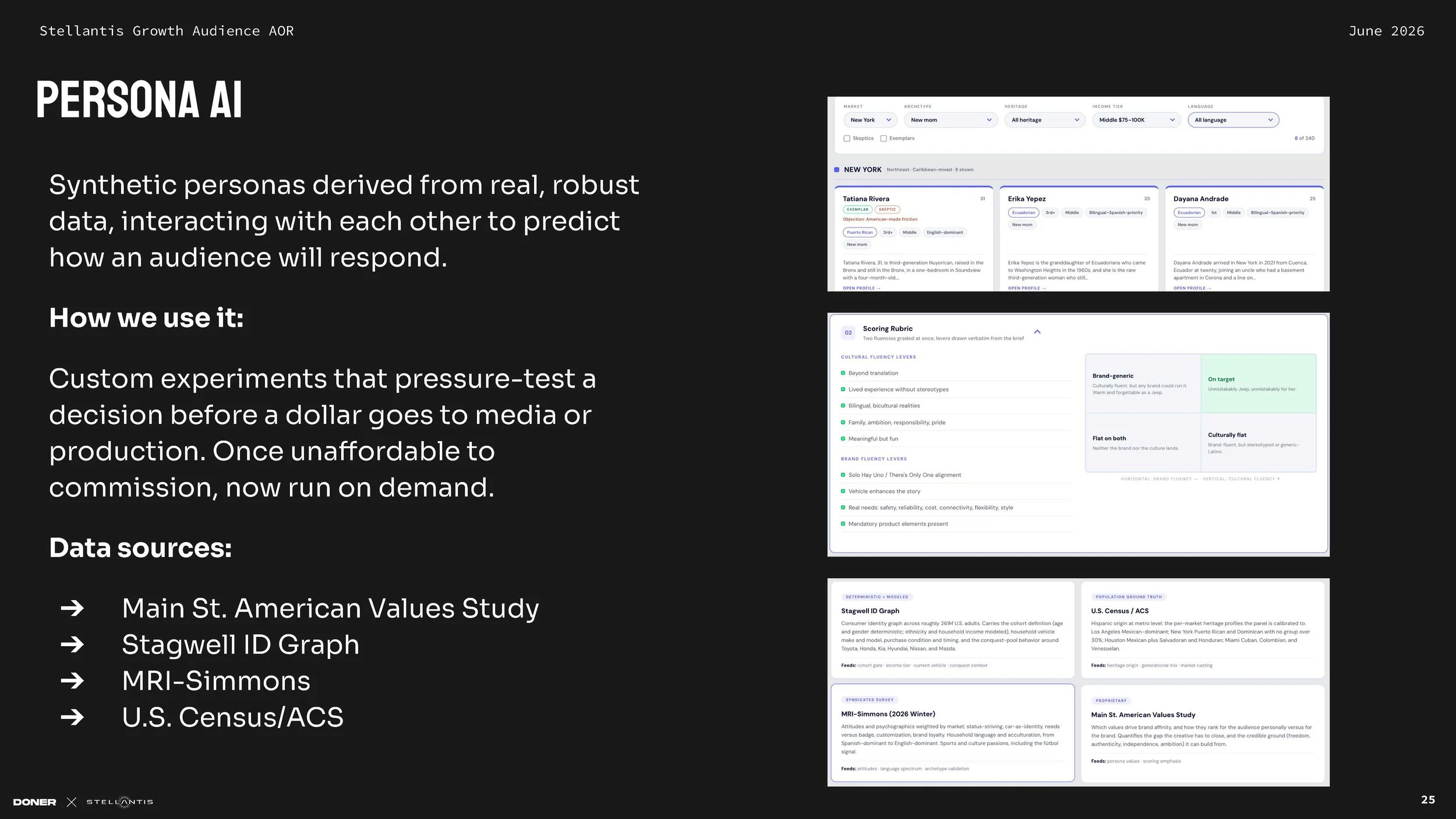Click the PERSONA AI slide title
Screen dimensions: 1456x819
pos(139,100)
